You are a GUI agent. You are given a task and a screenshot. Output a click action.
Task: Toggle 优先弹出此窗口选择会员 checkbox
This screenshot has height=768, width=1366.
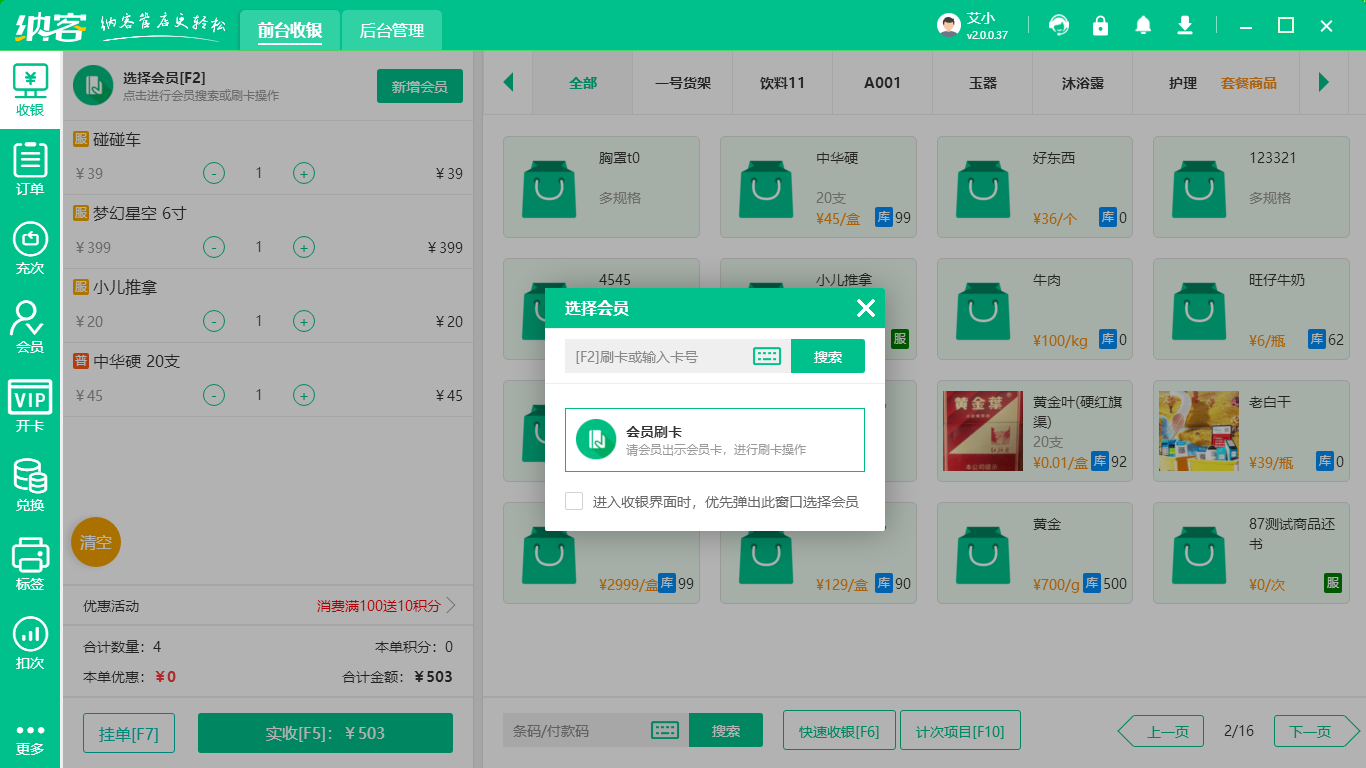[x=574, y=501]
